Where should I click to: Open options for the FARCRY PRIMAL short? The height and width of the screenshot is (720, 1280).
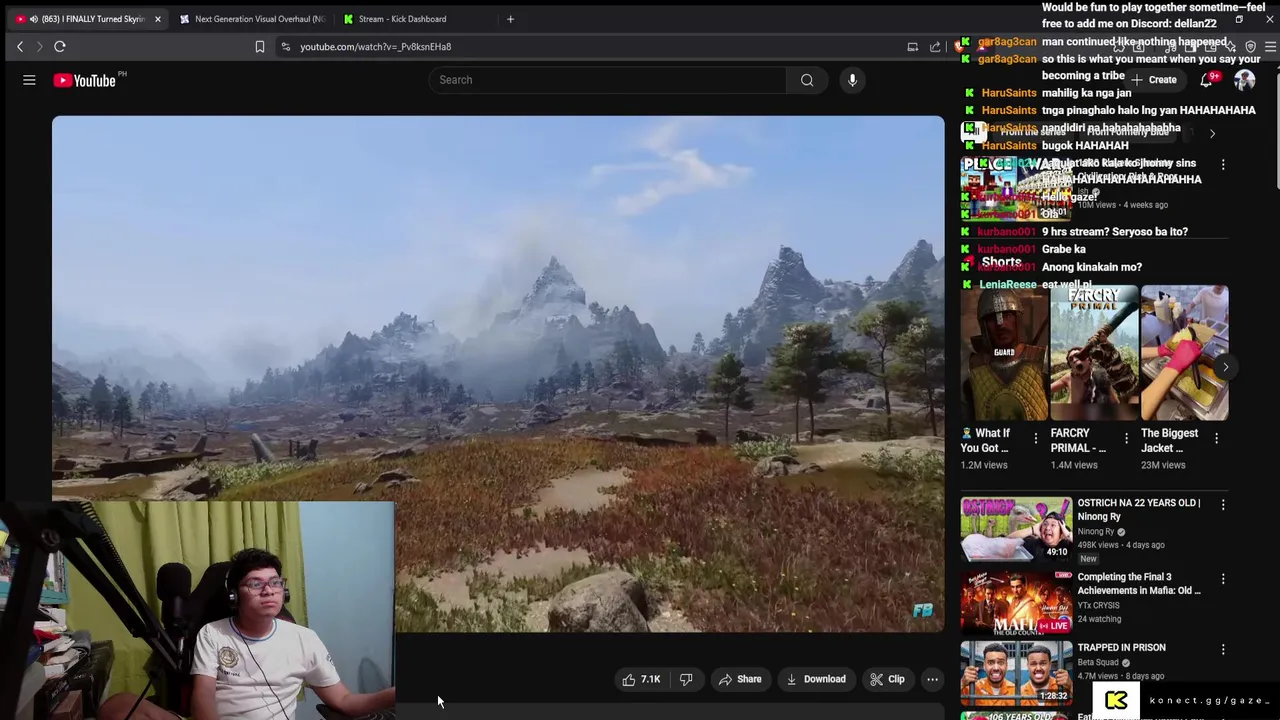(1126, 438)
